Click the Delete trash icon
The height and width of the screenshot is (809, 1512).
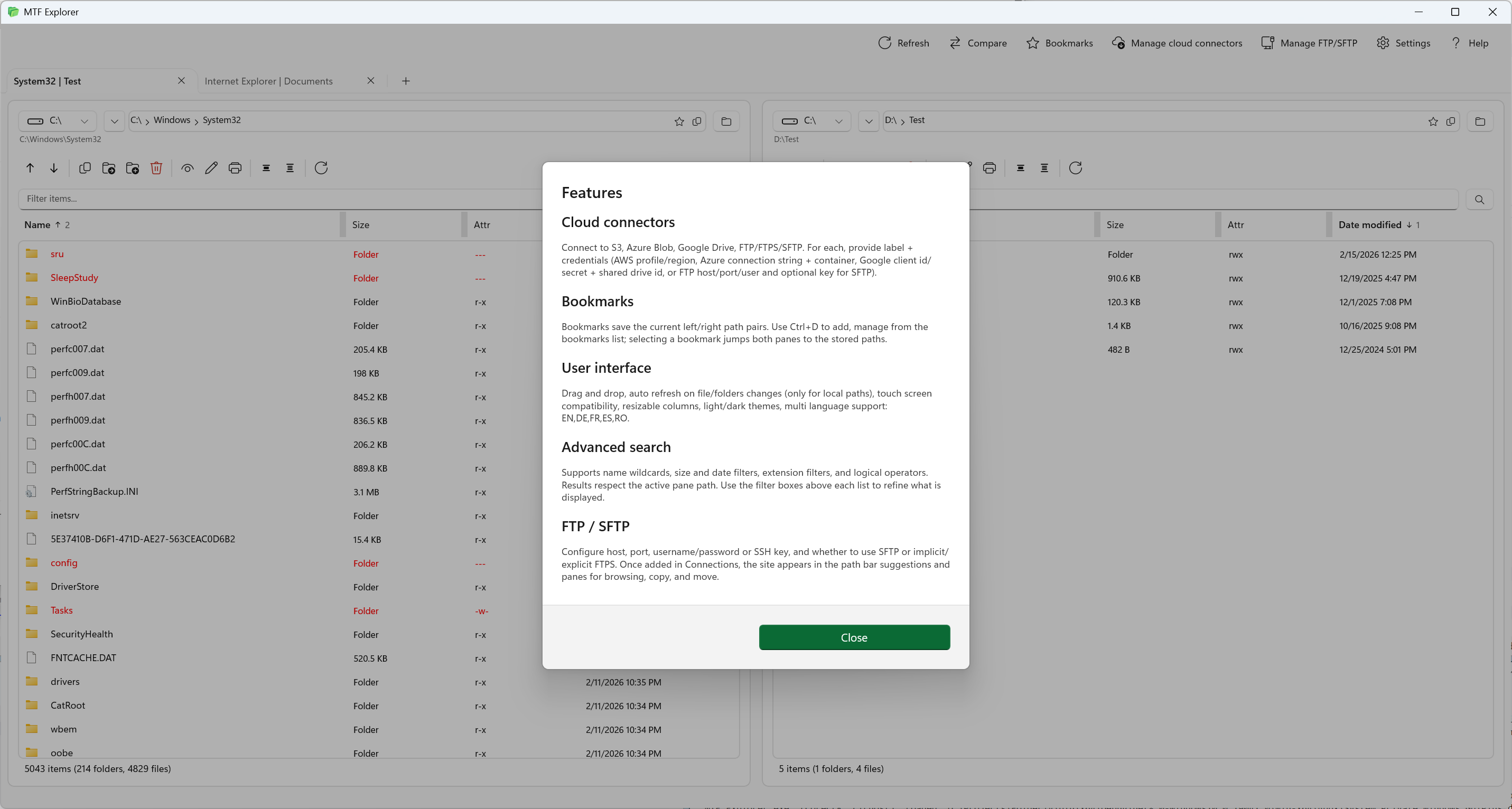point(156,168)
